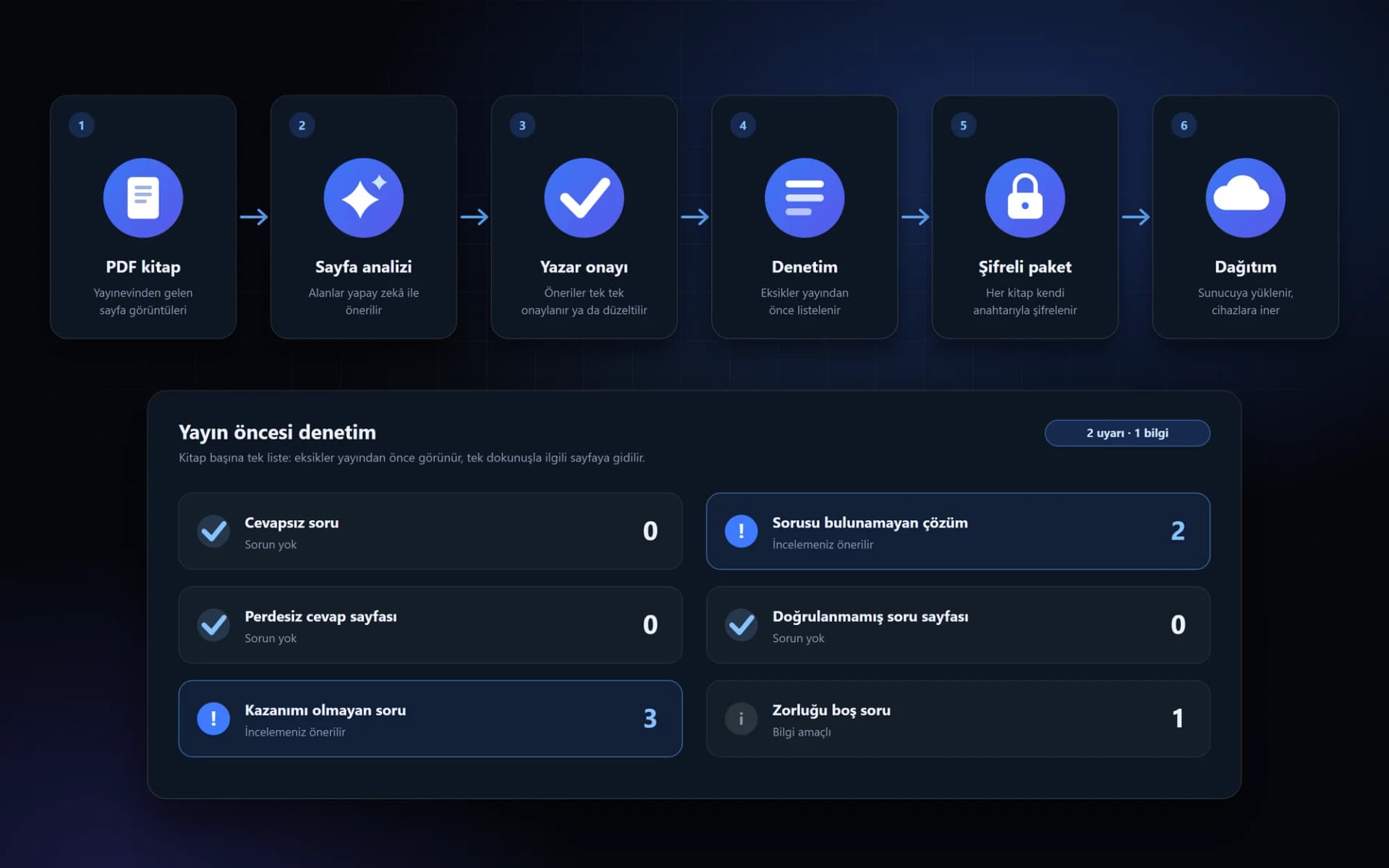Click the PDF kitap document icon
1389x868 pixels.
(143, 197)
